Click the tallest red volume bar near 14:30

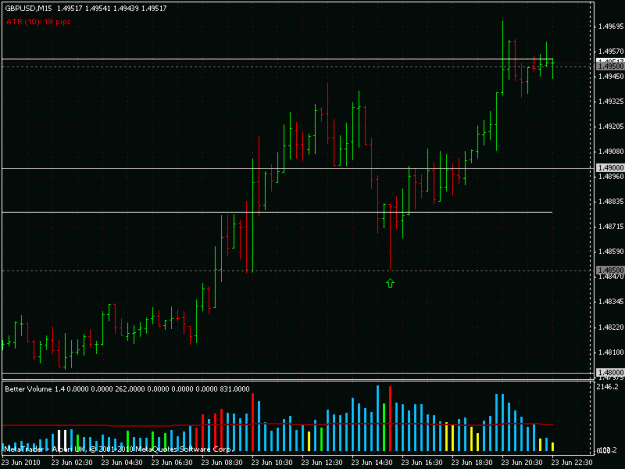[x=390, y=418]
